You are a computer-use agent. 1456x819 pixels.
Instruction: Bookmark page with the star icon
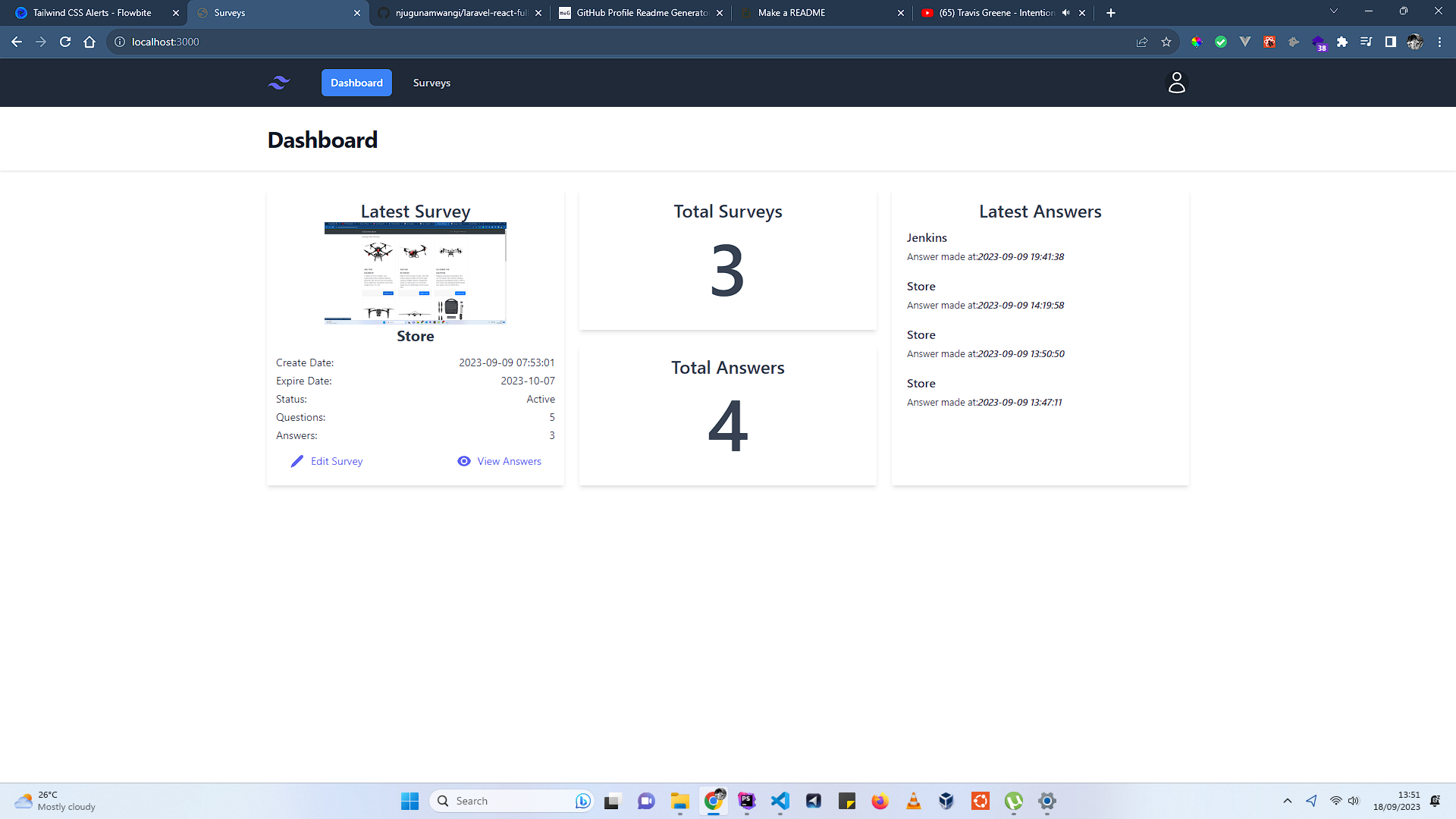pyautogui.click(x=1166, y=42)
